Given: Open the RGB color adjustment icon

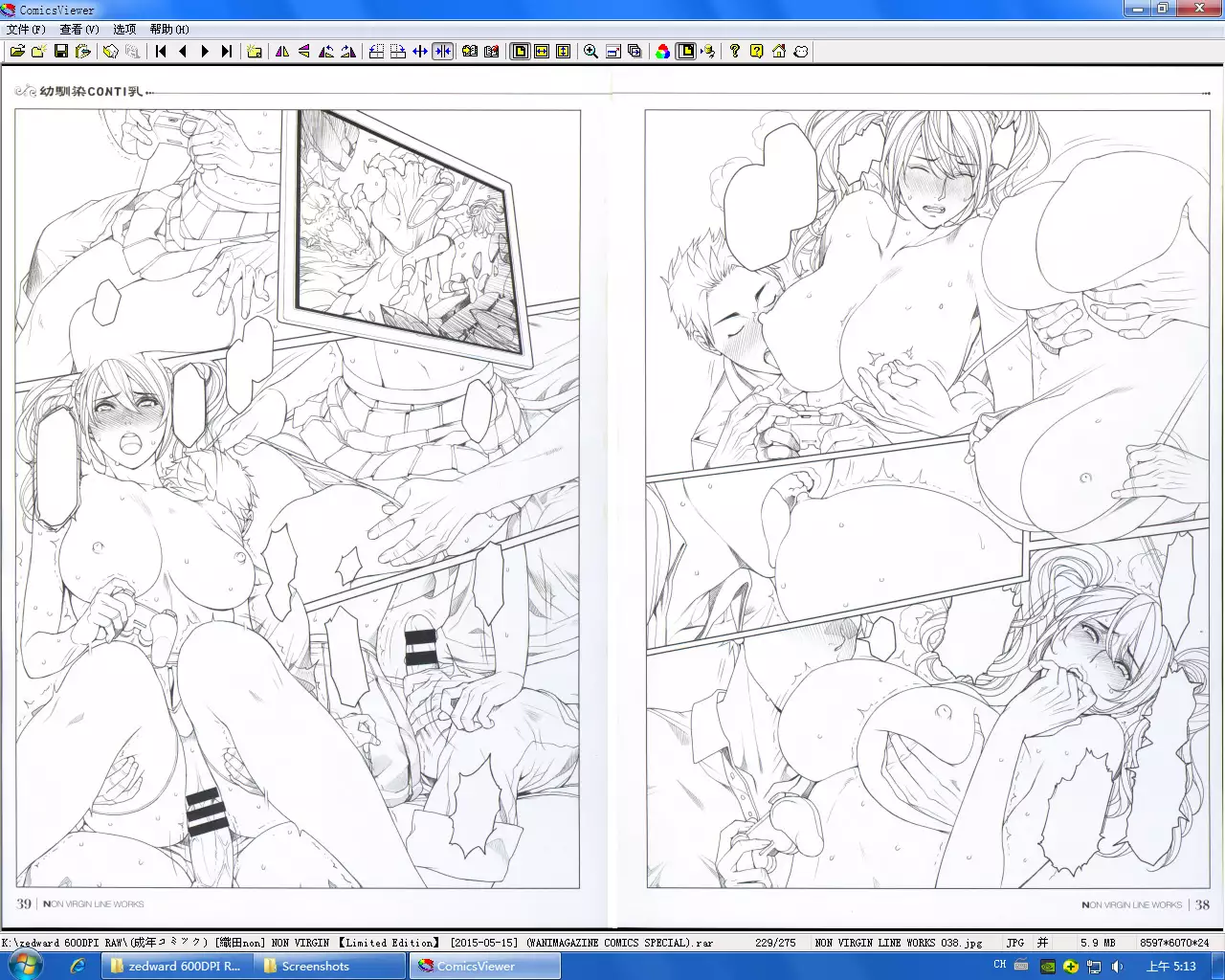Looking at the screenshot, I should click(663, 52).
